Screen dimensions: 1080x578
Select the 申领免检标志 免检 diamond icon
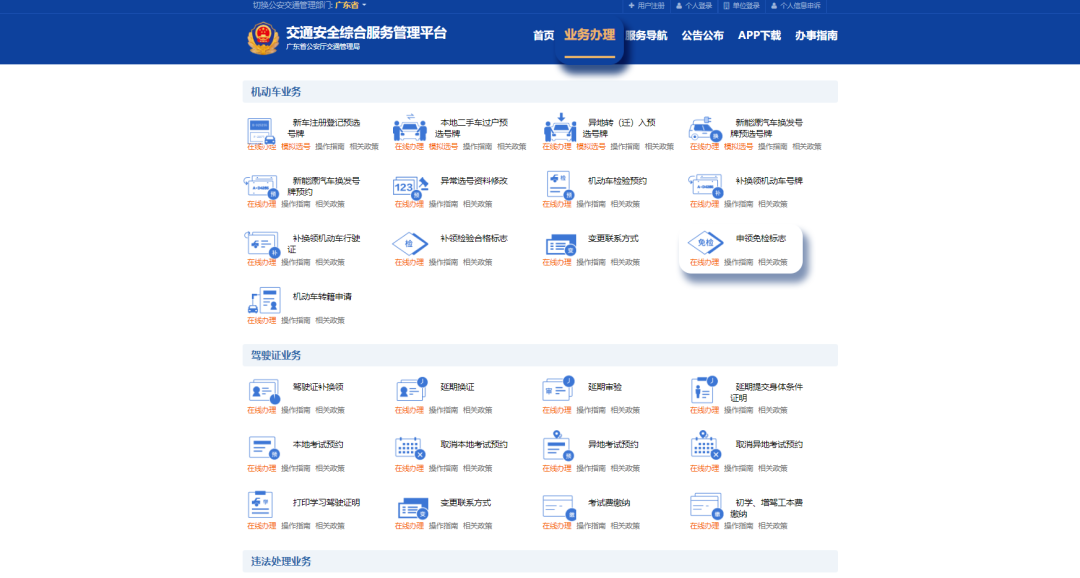point(705,243)
